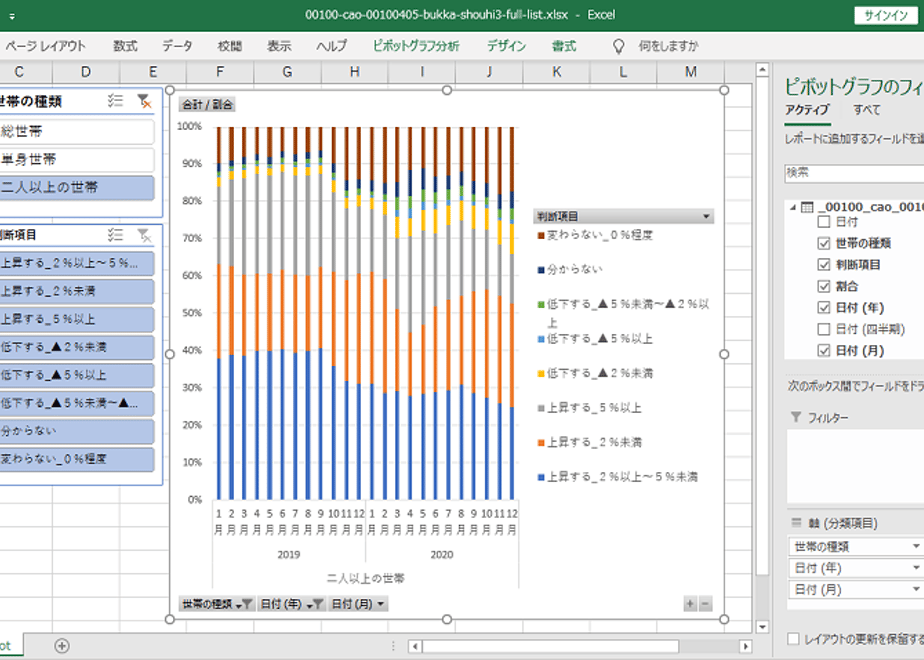Open 世帯の種類 chart axis filter button
Viewport: 924px width, 660px height.
coord(217,604)
